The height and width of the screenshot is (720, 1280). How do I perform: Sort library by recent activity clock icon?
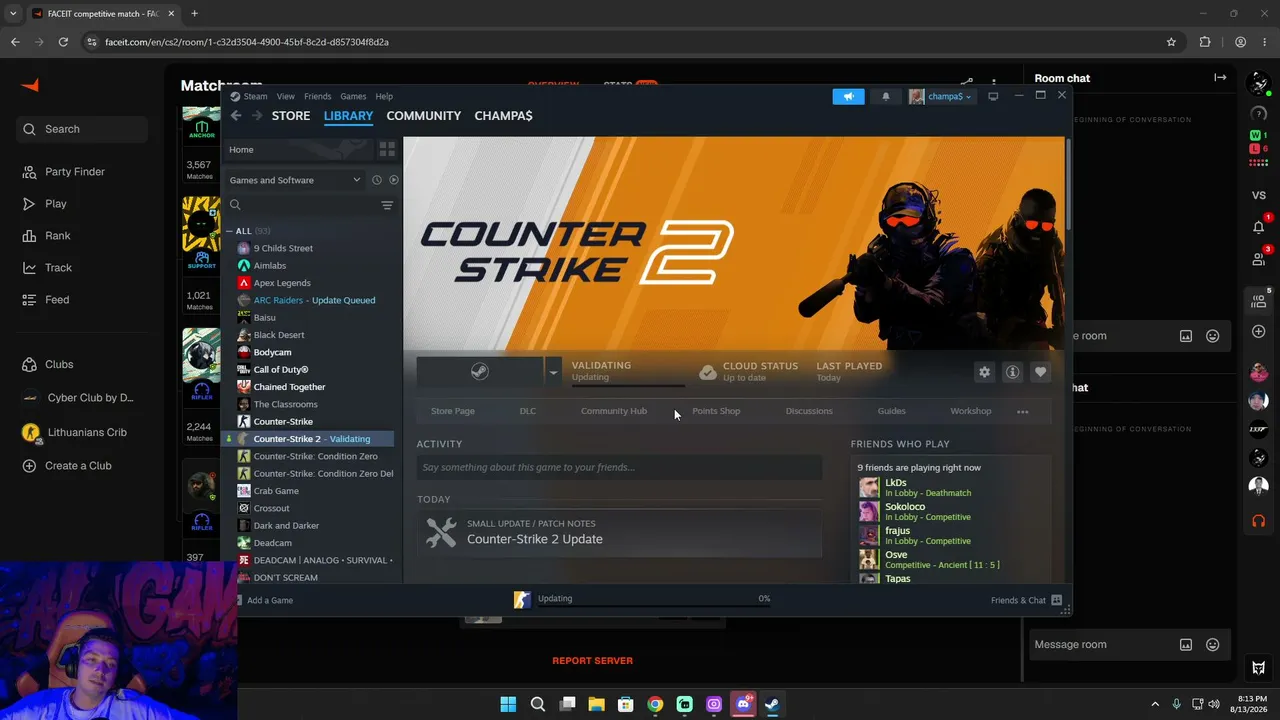pos(377,180)
